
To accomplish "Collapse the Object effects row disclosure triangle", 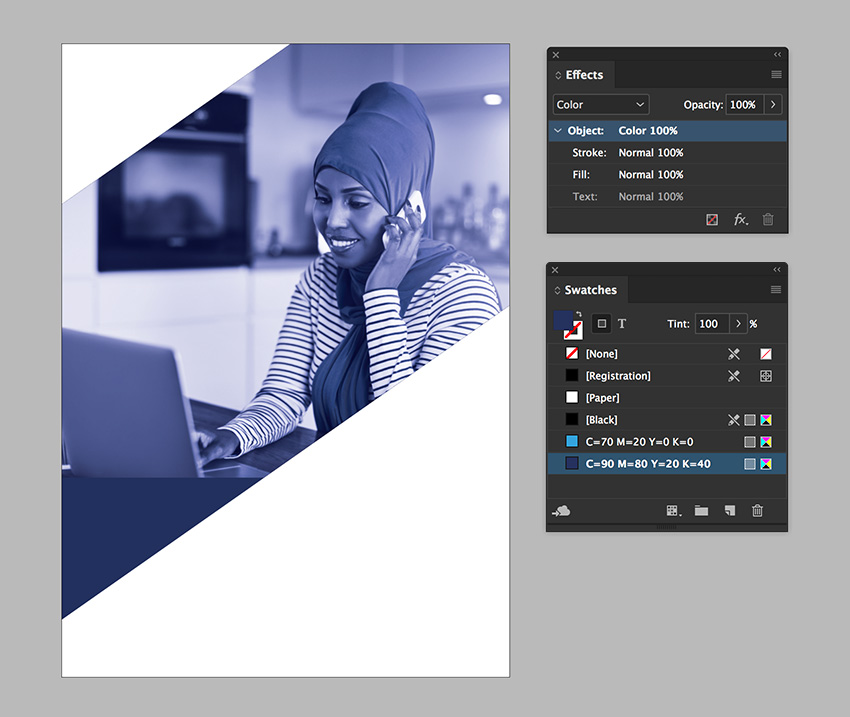I will pyautogui.click(x=557, y=130).
